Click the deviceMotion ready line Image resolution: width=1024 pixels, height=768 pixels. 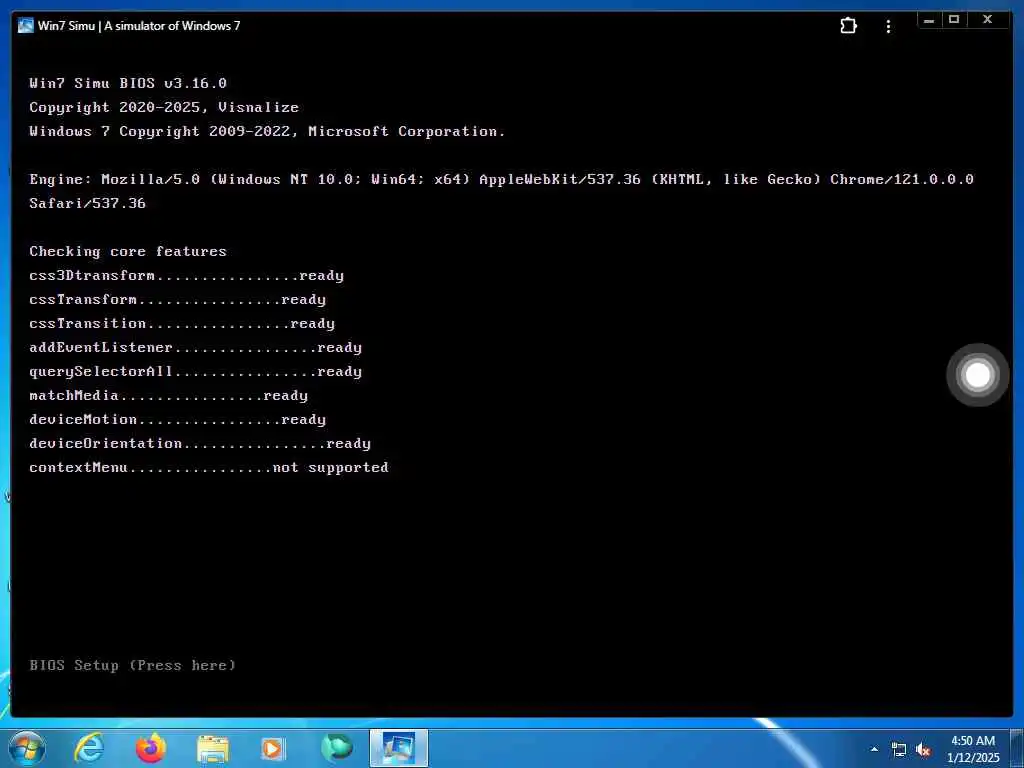178,419
